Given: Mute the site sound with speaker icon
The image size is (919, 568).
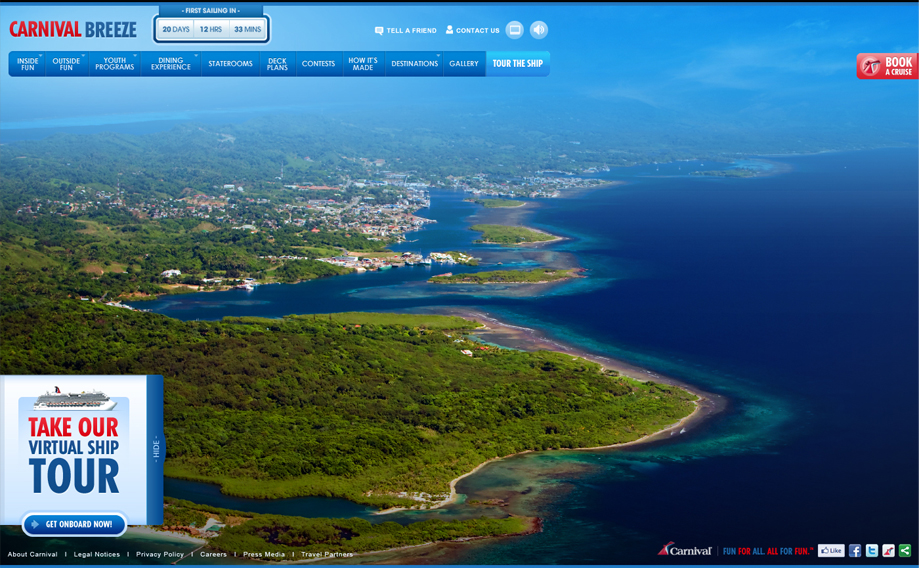Looking at the screenshot, I should (539, 30).
